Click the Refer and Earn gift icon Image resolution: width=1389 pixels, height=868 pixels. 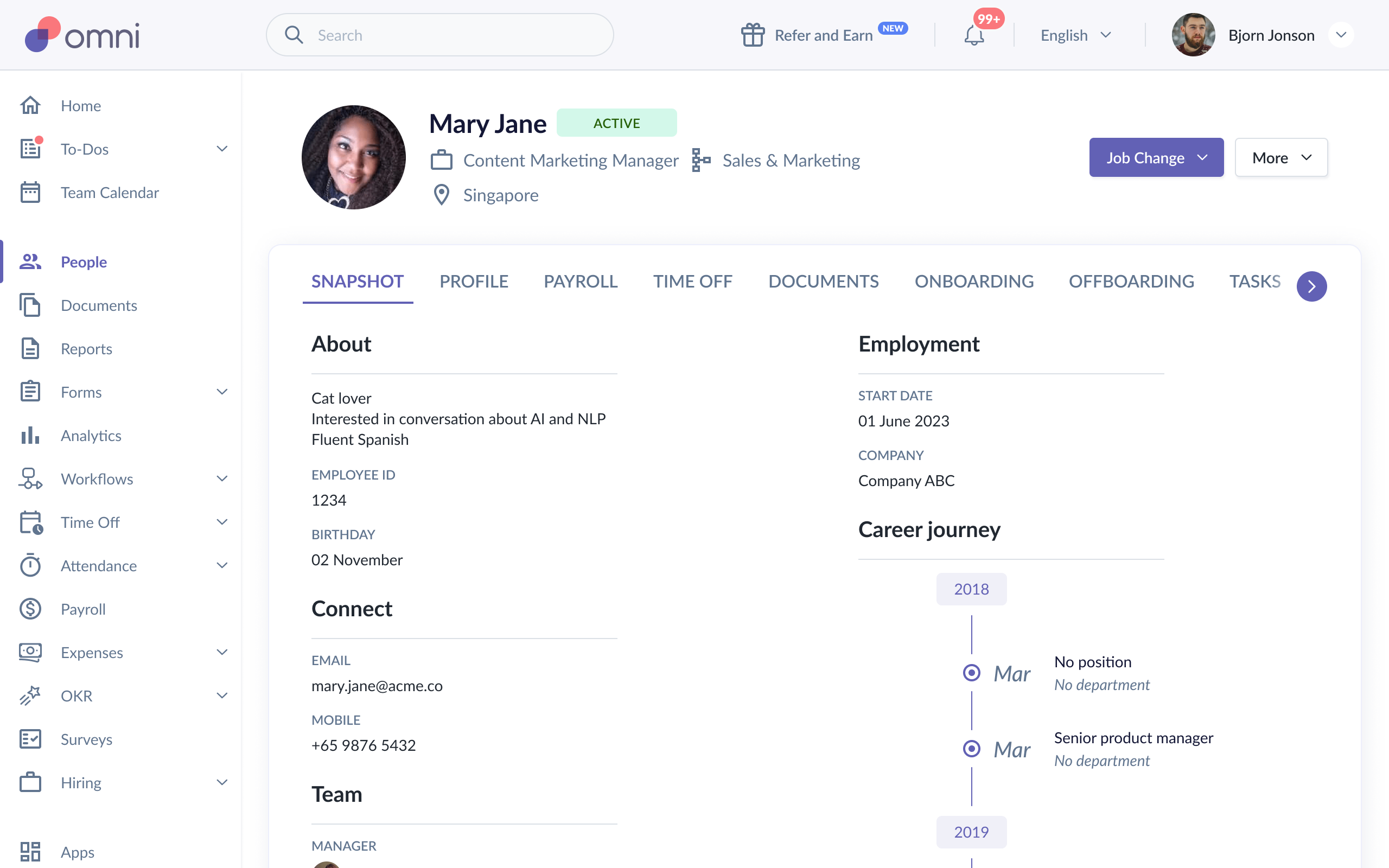[753, 35]
